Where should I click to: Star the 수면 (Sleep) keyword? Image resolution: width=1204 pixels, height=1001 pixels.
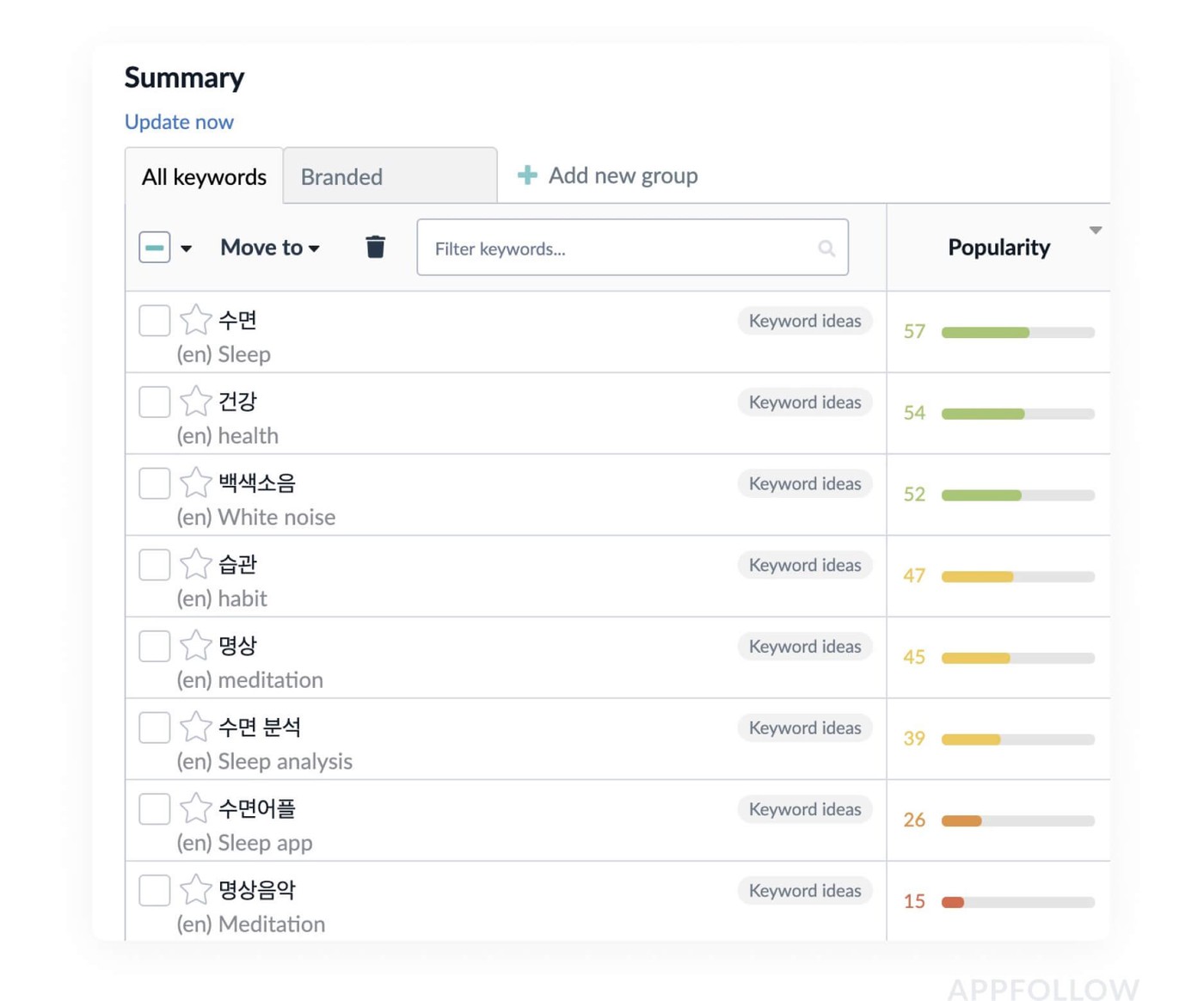point(195,320)
